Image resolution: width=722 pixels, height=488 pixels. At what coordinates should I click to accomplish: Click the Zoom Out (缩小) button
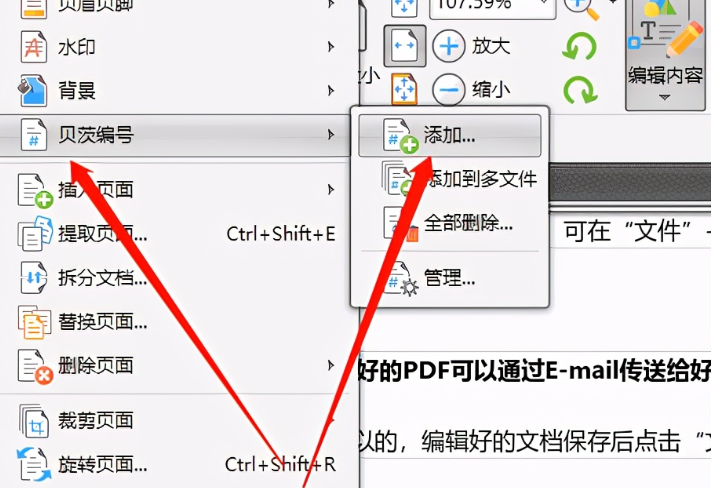click(472, 89)
